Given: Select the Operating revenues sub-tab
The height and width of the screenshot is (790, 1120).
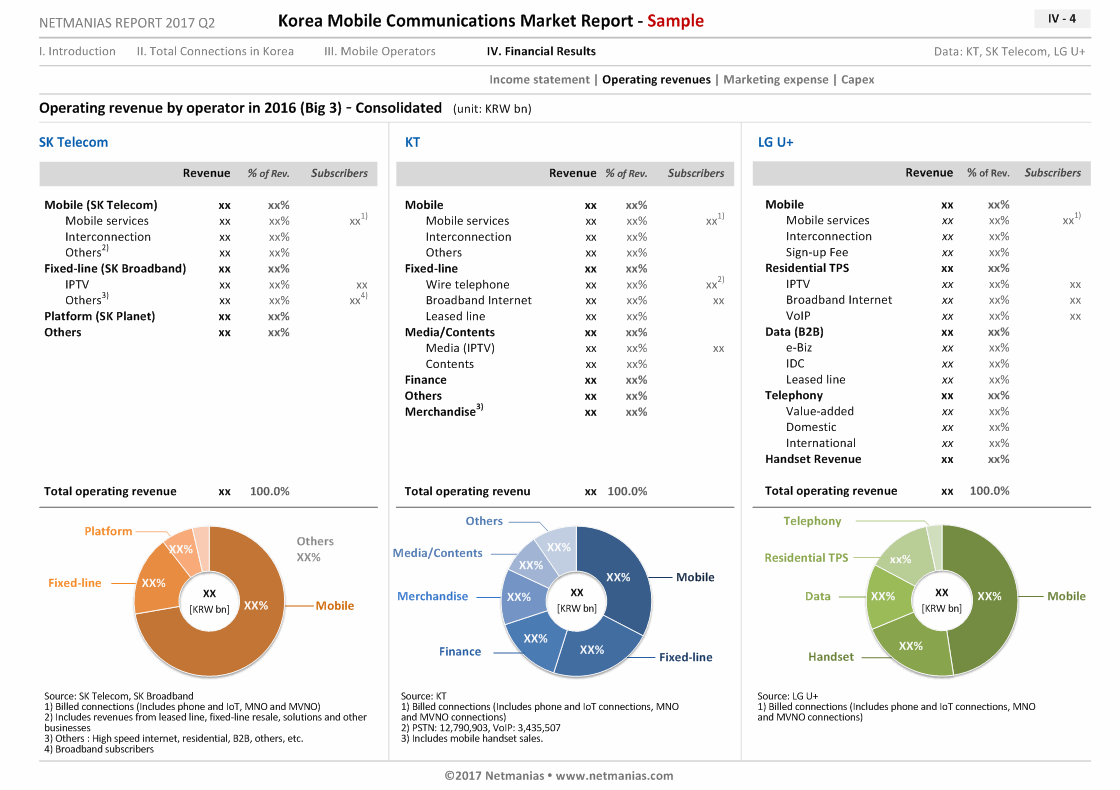Looking at the screenshot, I should point(656,79).
